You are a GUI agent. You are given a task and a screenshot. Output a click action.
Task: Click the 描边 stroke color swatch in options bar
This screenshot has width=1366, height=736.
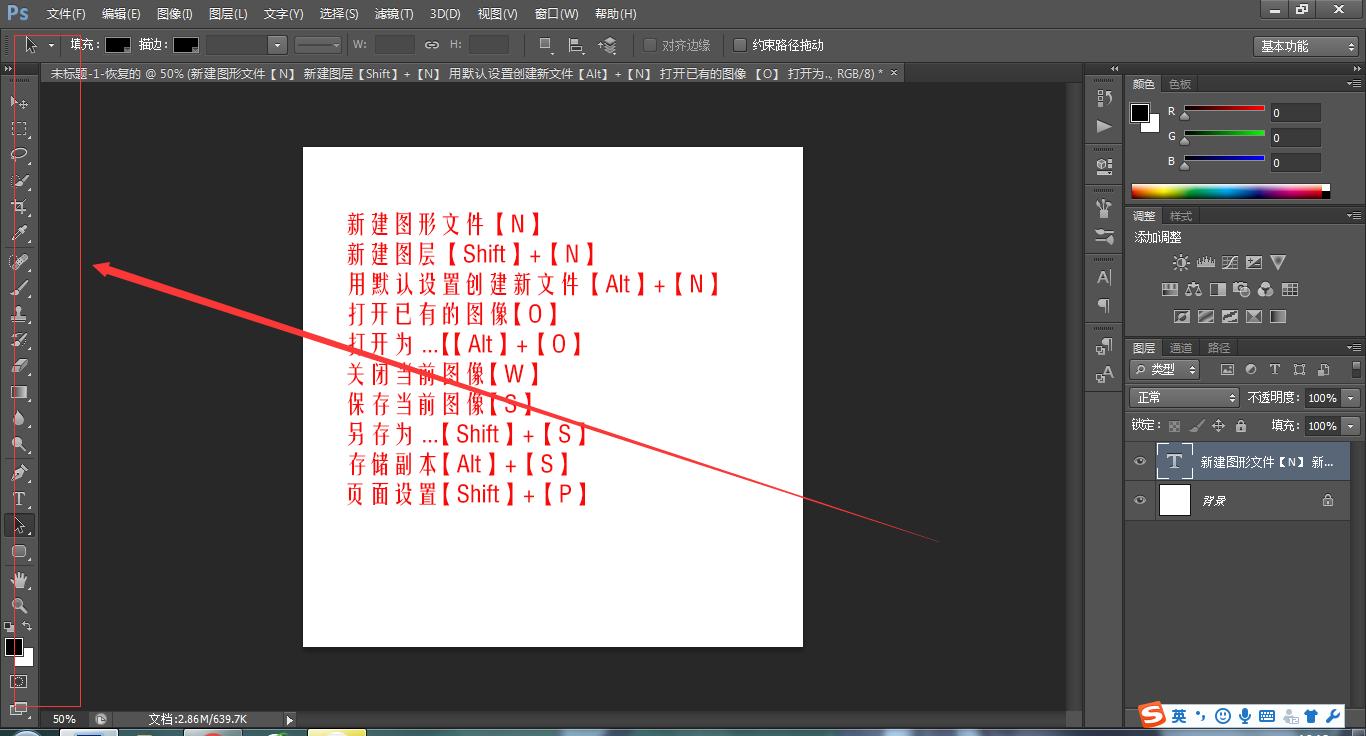coord(185,45)
